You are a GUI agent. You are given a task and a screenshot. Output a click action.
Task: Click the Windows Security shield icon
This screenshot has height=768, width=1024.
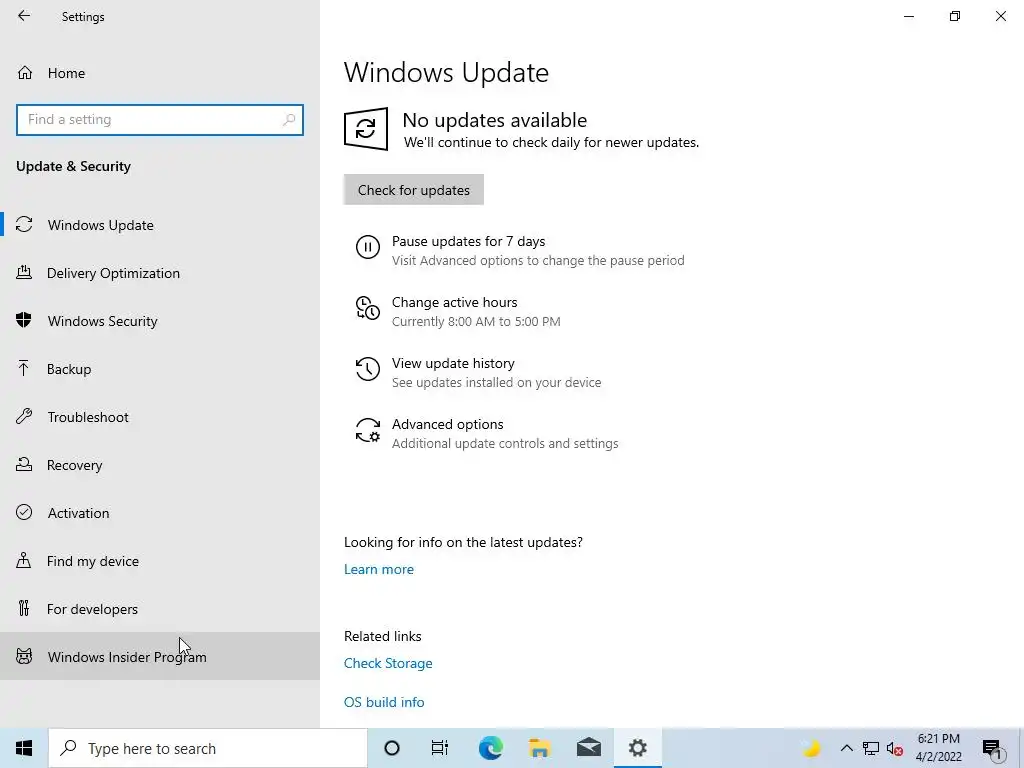click(24, 320)
